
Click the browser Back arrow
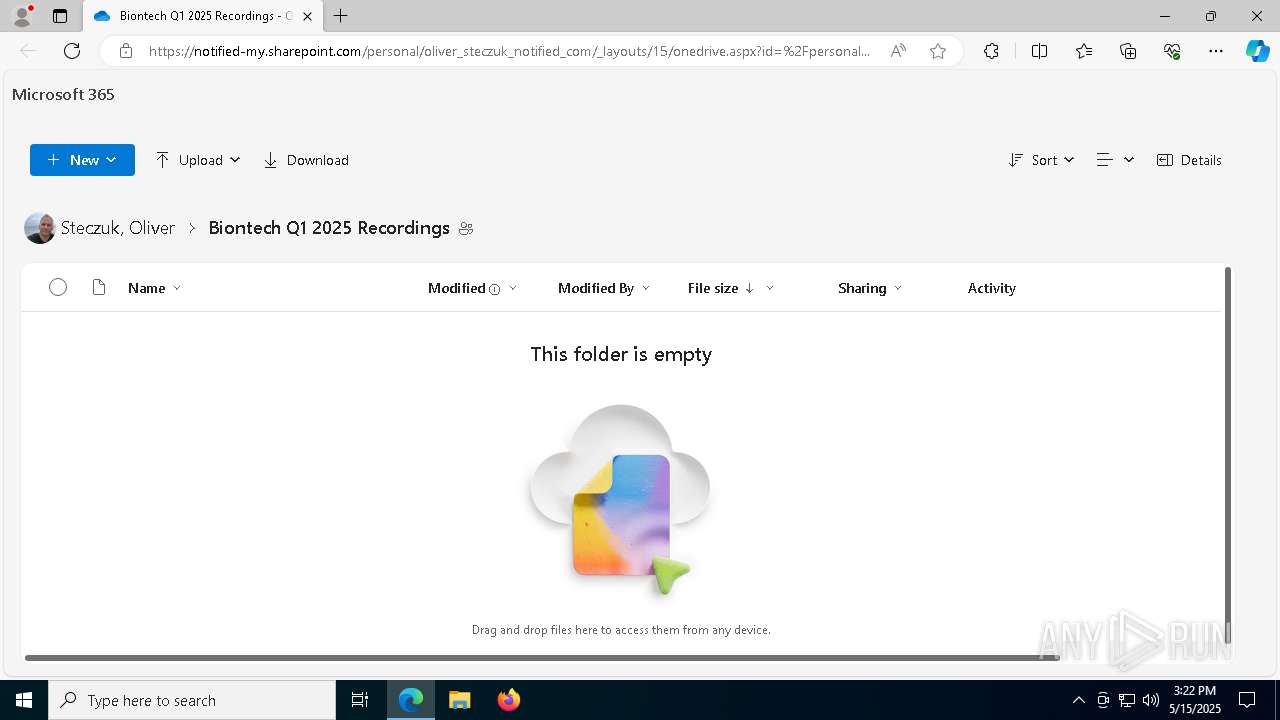tap(28, 51)
